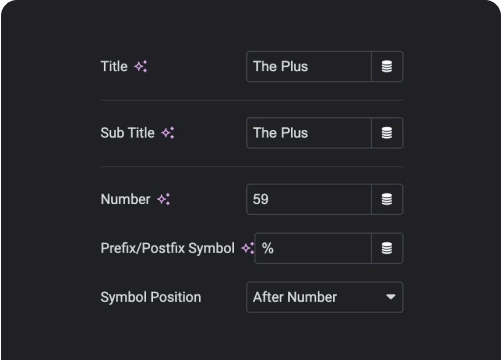Open AI sparkle tool beside Sub Title
This screenshot has width=501, height=360.
(168, 133)
